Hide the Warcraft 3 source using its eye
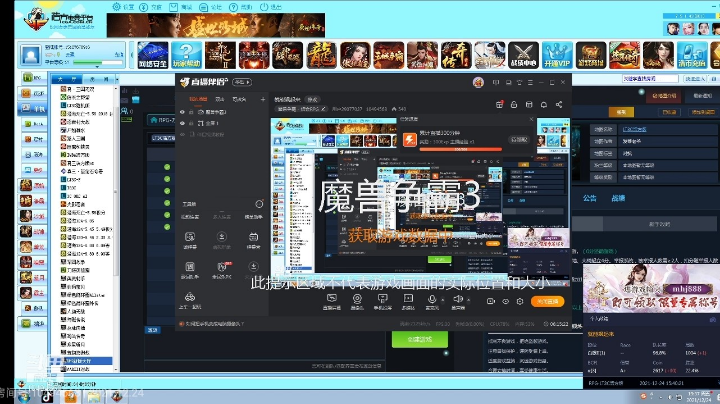 tap(182, 112)
